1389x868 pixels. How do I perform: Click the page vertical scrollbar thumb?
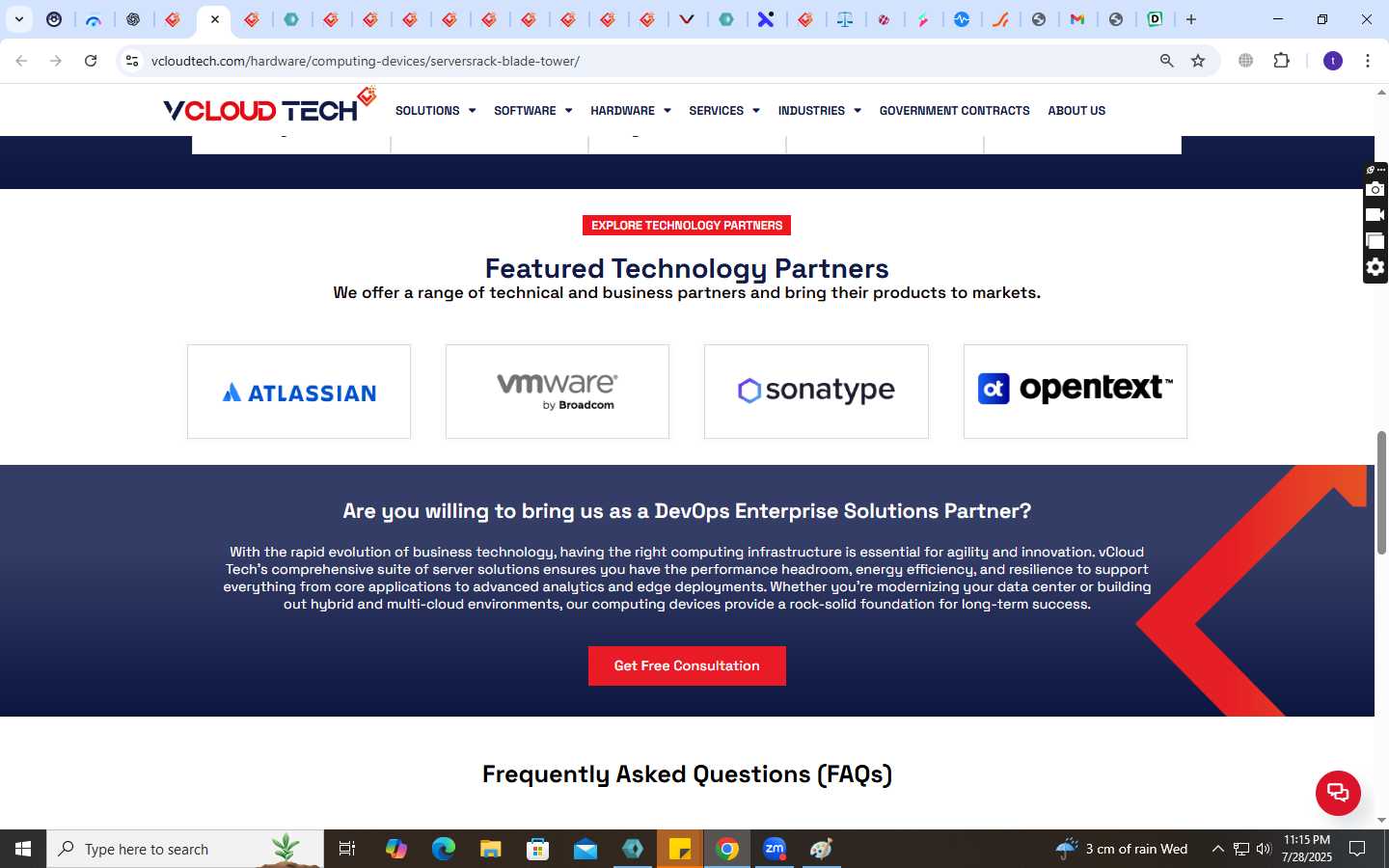click(x=1381, y=492)
